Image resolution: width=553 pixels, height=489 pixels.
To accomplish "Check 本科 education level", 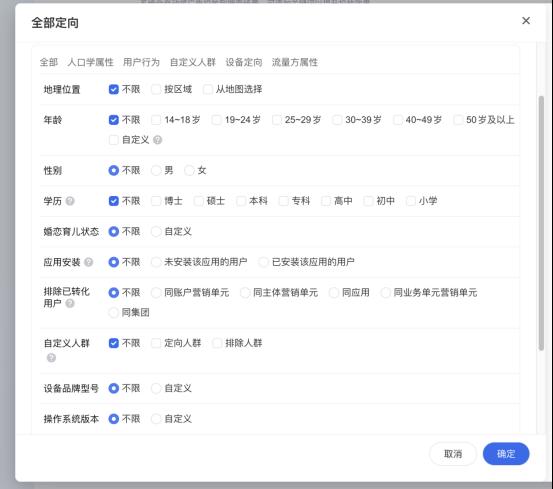I will click(241, 201).
